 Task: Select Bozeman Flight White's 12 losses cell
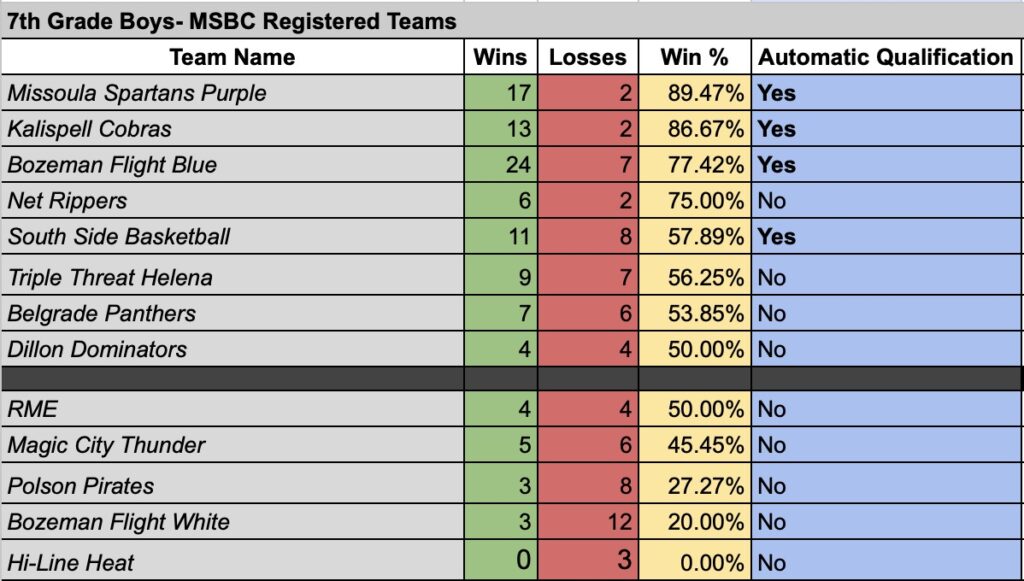pos(588,522)
